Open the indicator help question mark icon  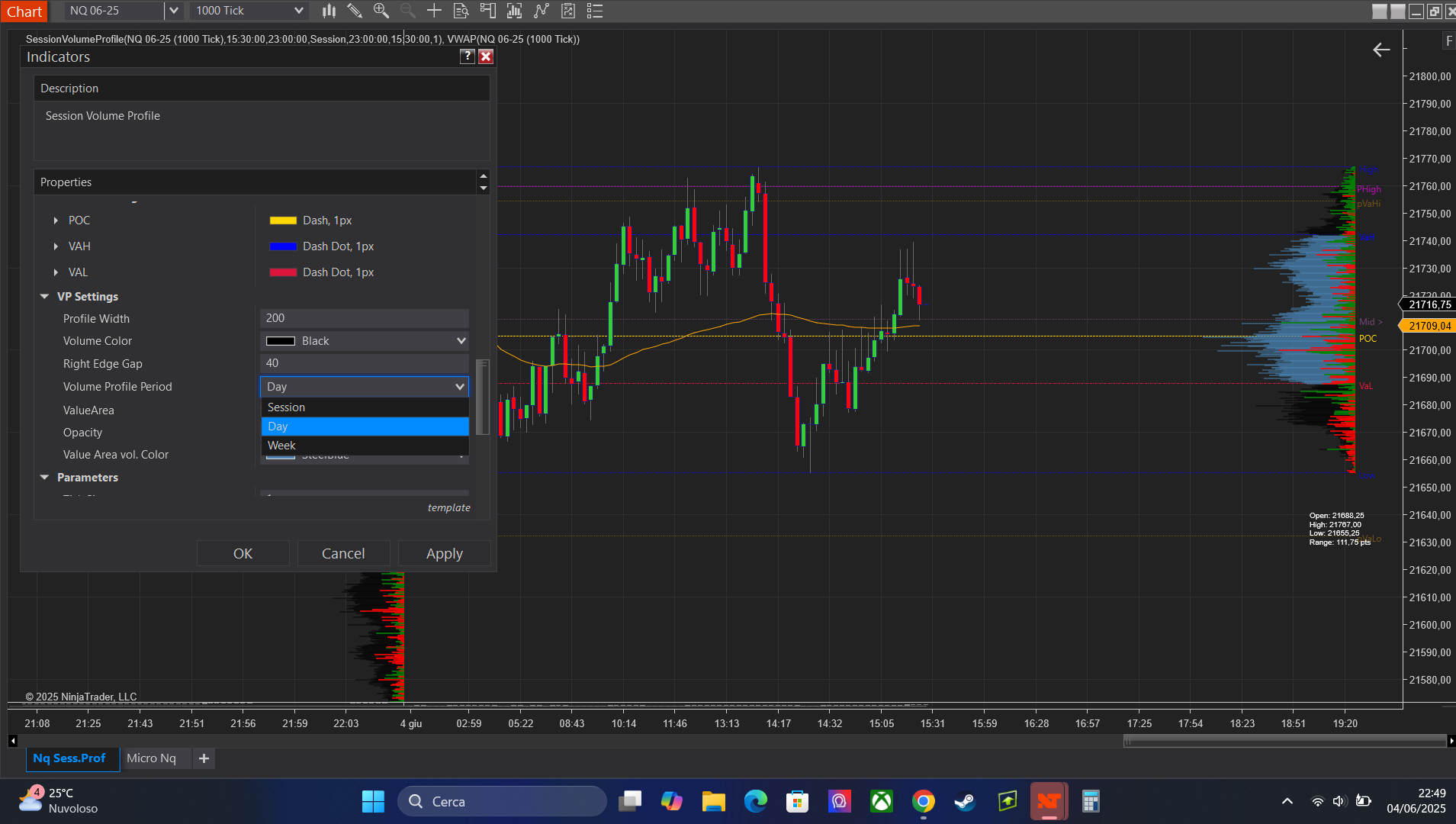(x=466, y=56)
